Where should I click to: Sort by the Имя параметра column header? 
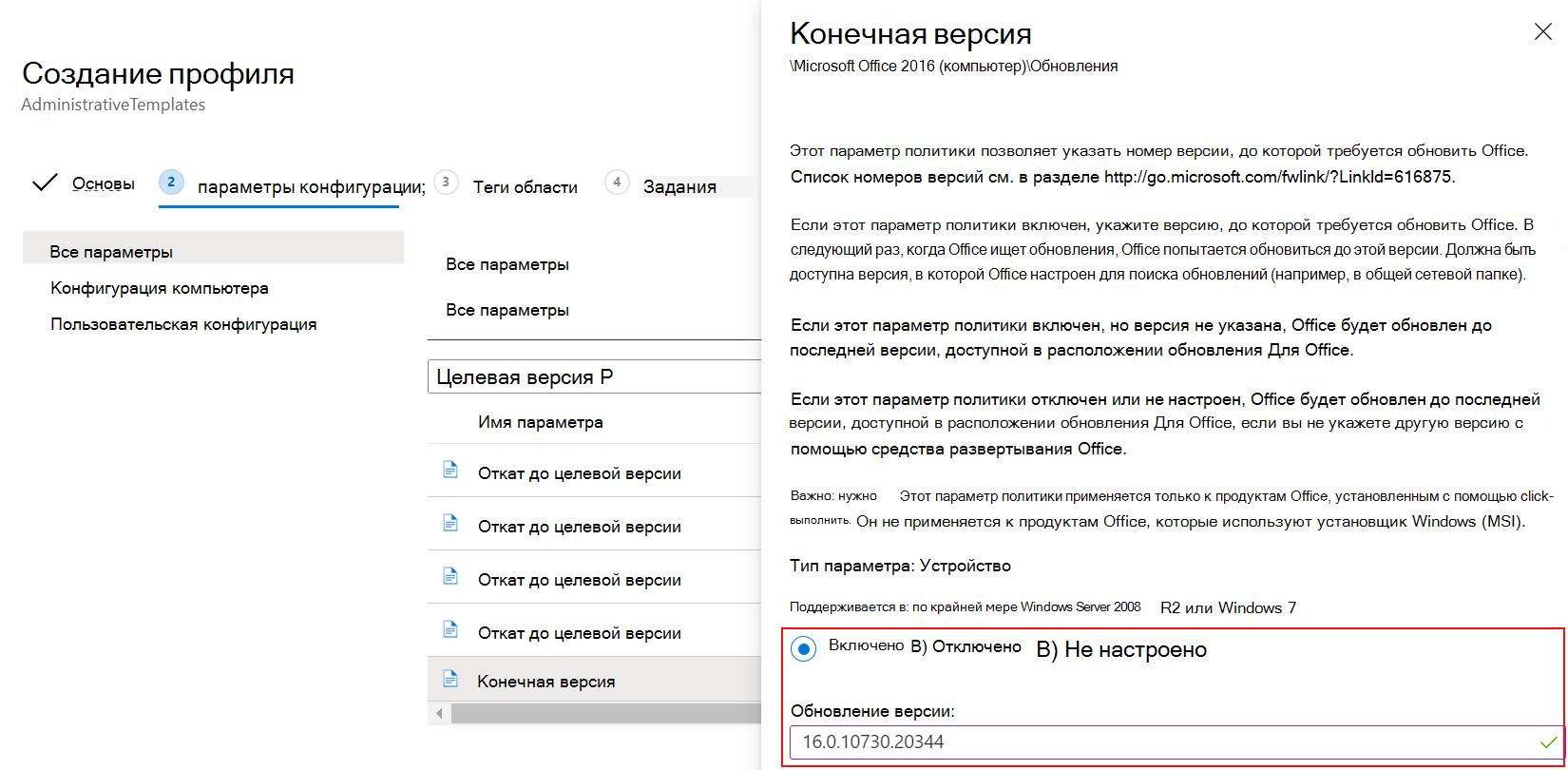coord(540,422)
